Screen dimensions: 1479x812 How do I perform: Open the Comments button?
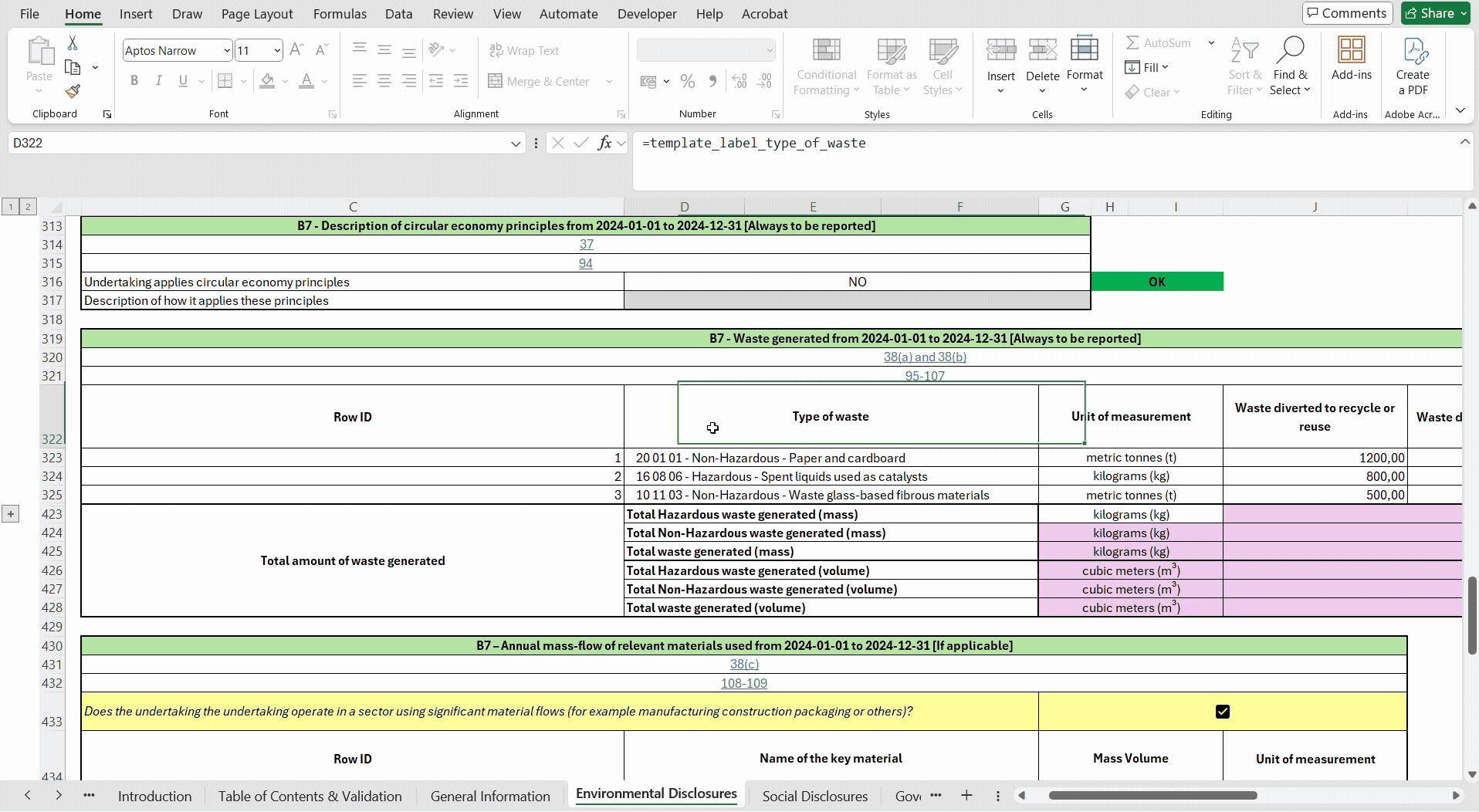tap(1347, 13)
